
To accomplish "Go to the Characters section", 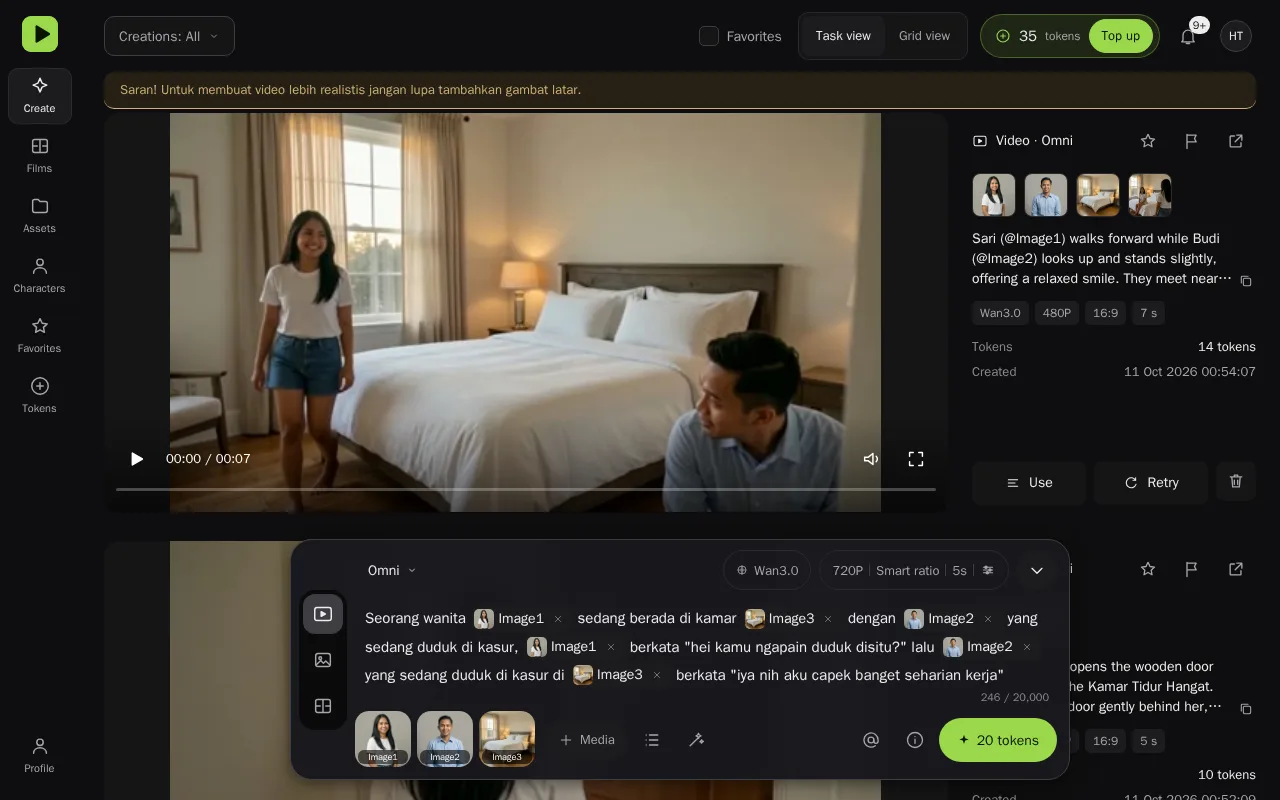I will 39,276.
